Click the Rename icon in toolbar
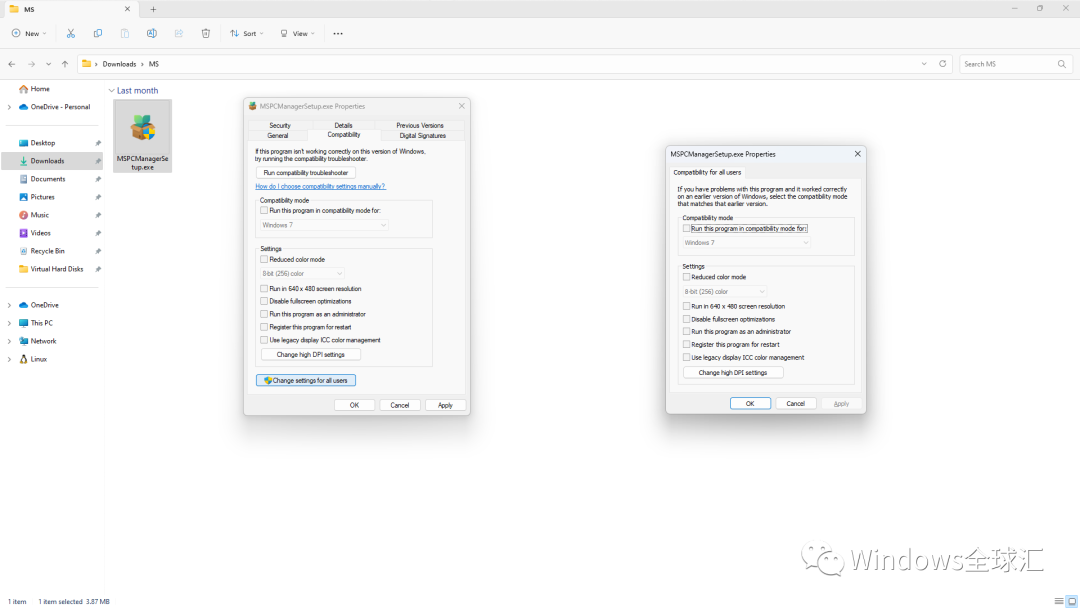The height and width of the screenshot is (608, 1080). tap(152, 33)
